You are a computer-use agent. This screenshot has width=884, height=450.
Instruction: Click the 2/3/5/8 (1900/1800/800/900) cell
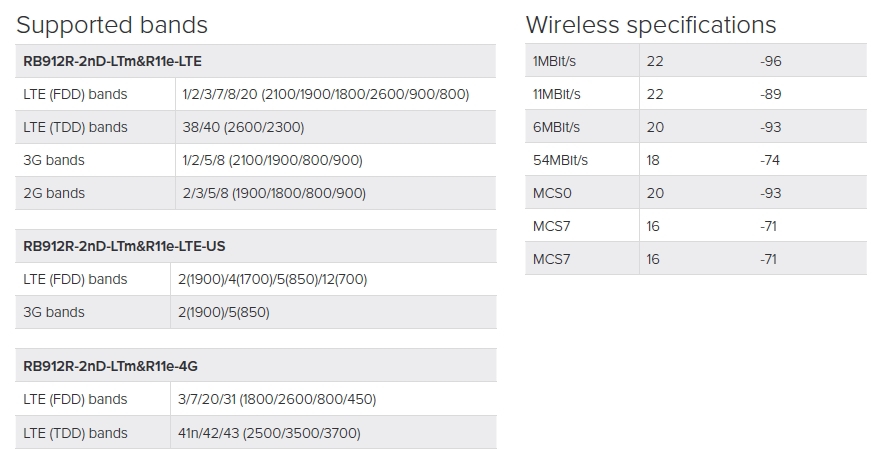274,193
